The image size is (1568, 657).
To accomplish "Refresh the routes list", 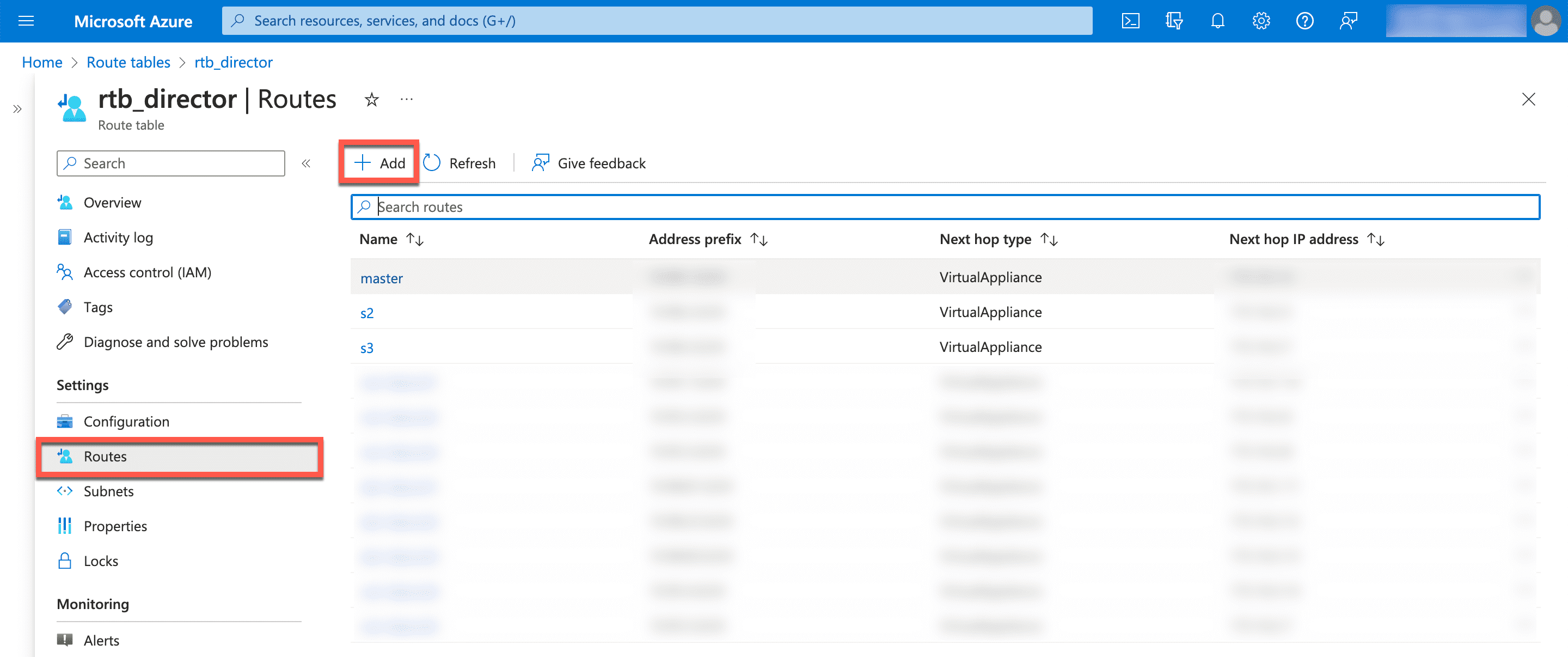I will pos(461,162).
